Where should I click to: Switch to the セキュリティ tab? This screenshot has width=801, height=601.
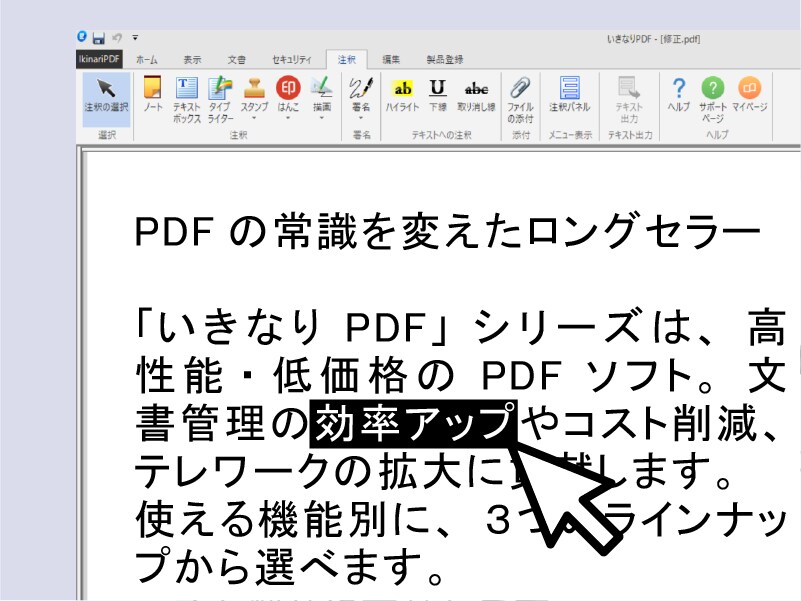point(292,60)
